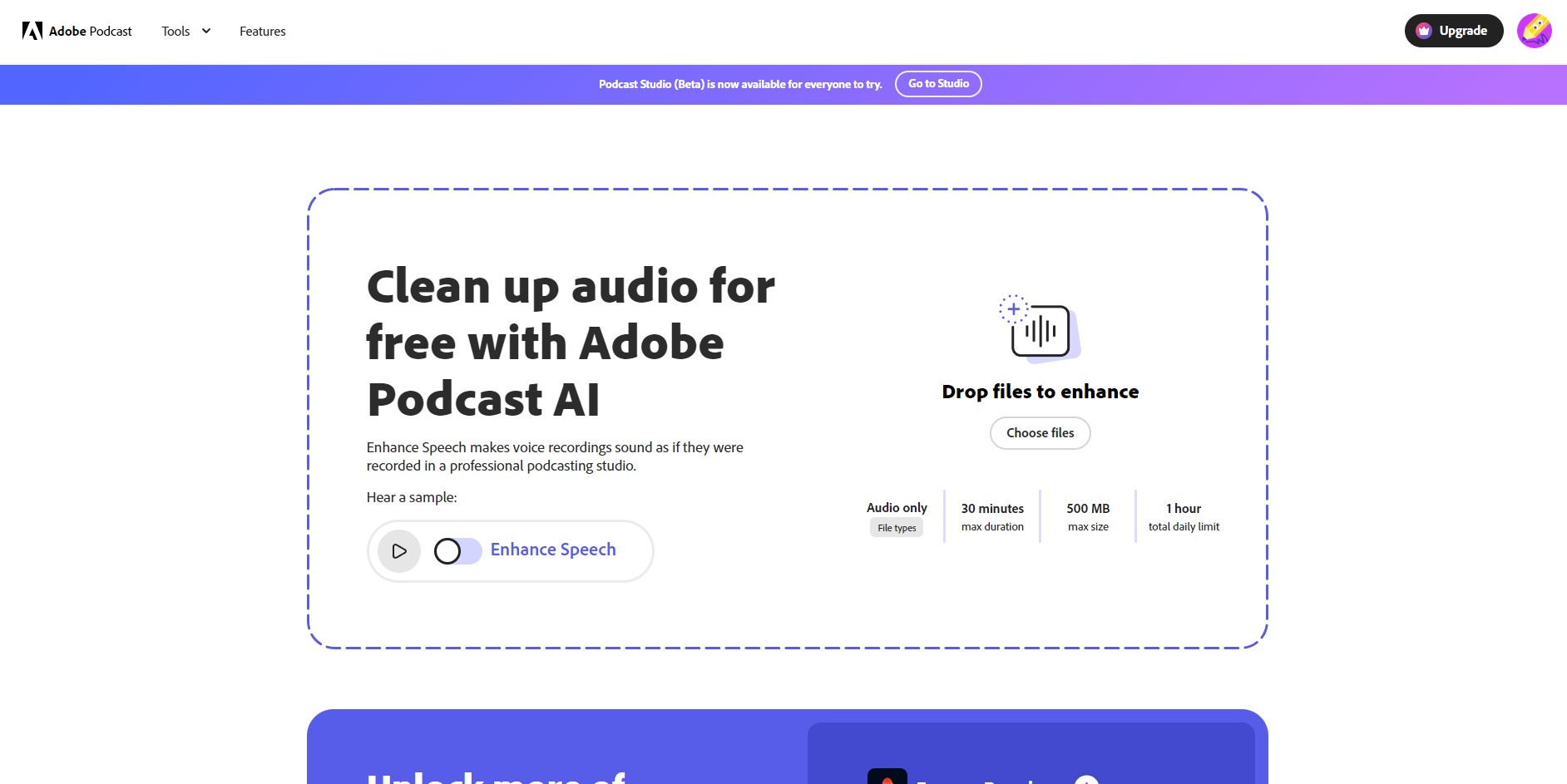Click the "Audio only" label
The width and height of the screenshot is (1567, 784).
point(897,507)
